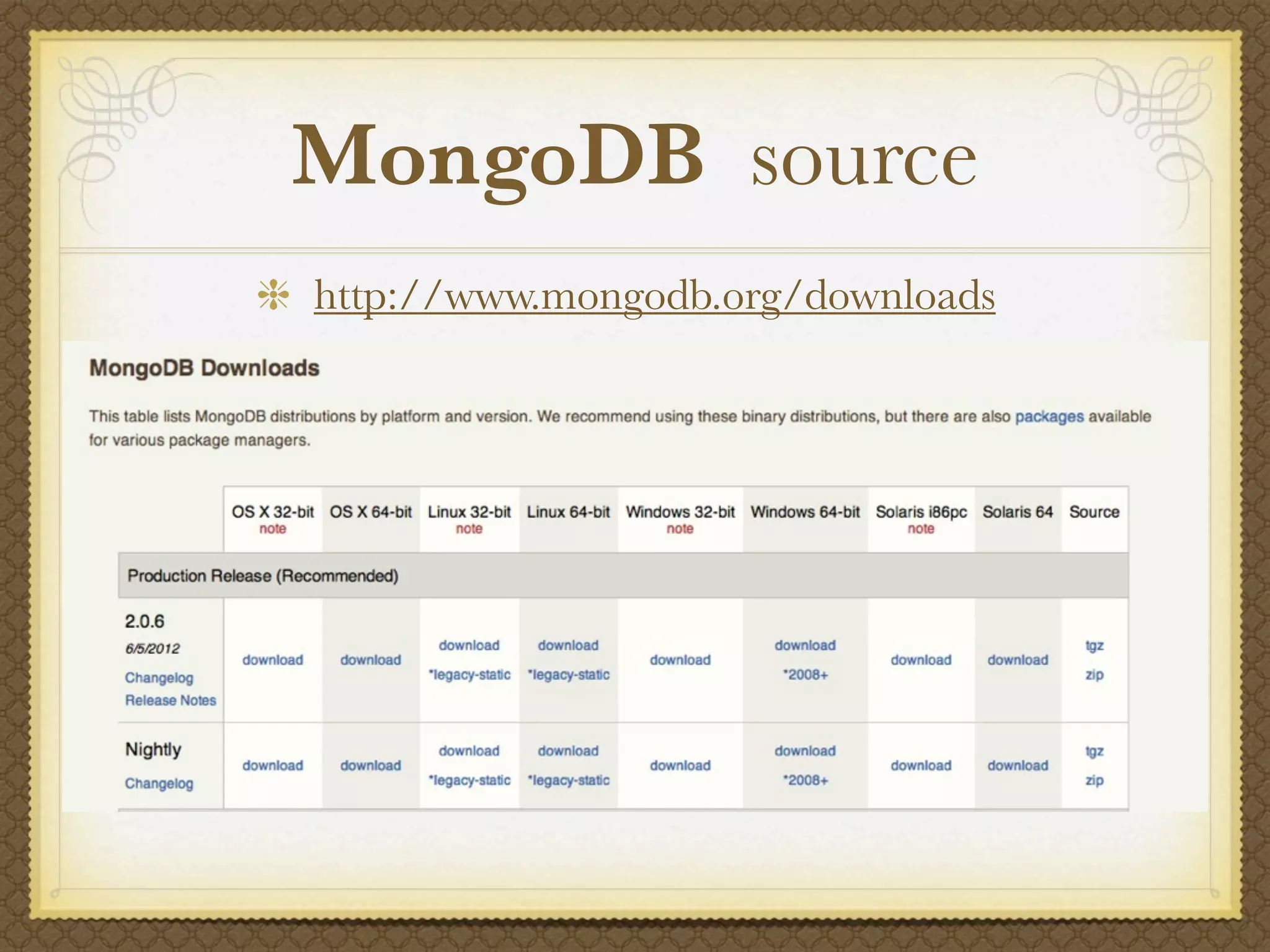This screenshot has height=952, width=1270.
Task: Download Nightly for Windows 32-bit
Action: point(680,765)
